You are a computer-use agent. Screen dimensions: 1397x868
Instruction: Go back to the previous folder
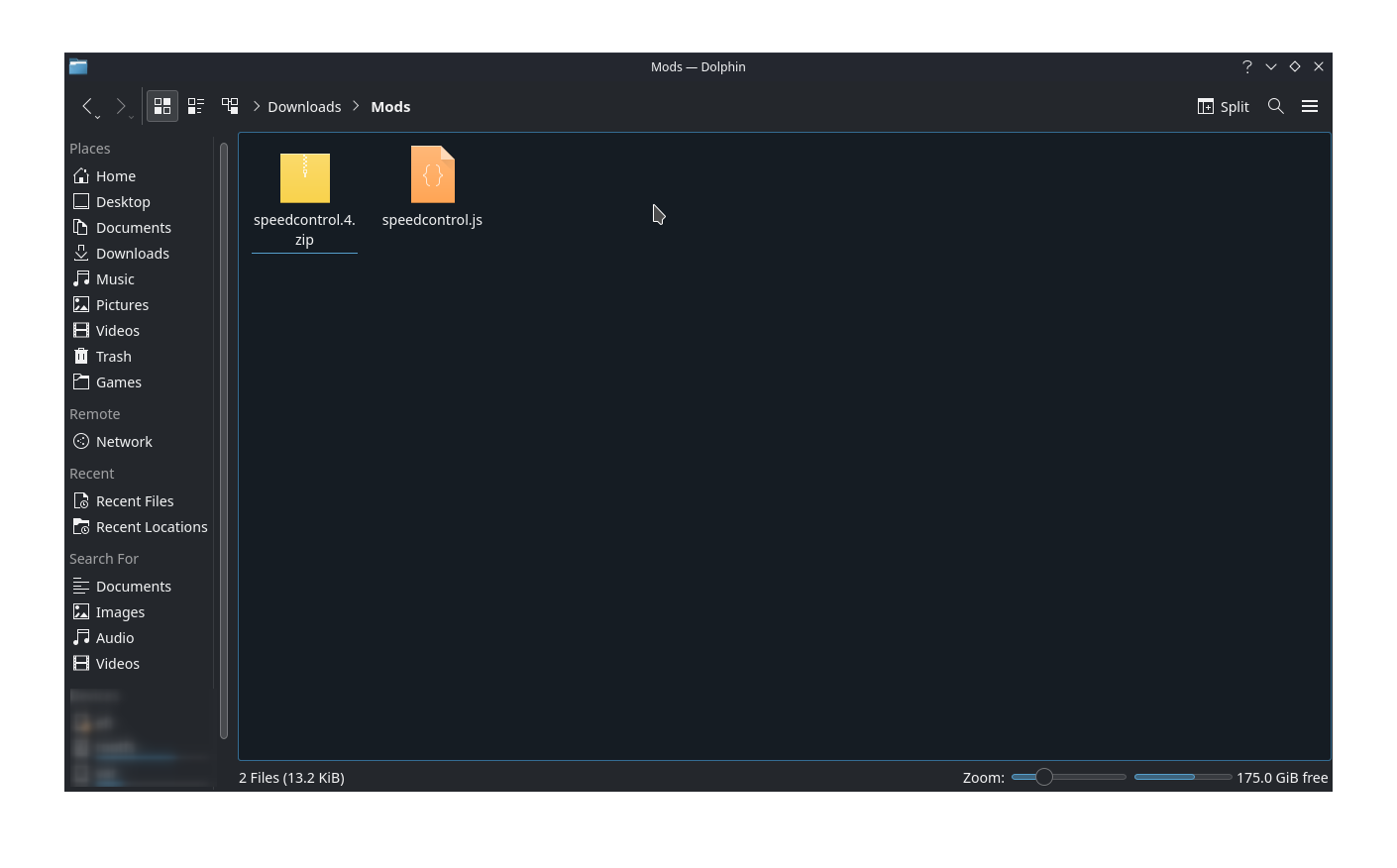(x=87, y=106)
